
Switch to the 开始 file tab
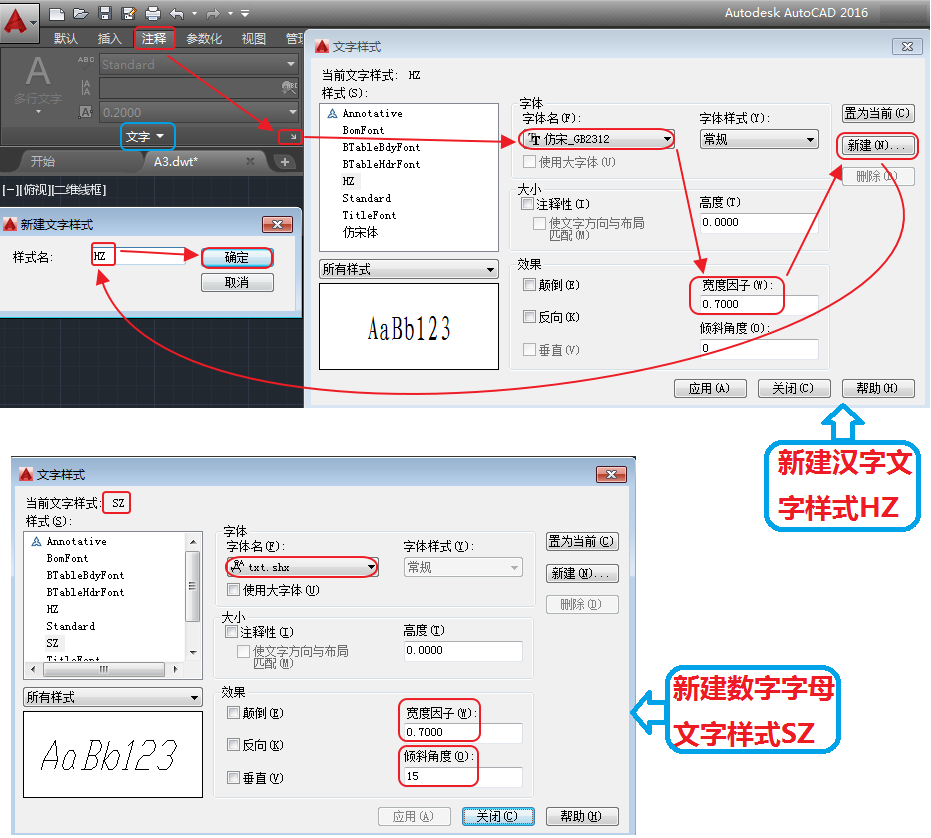click(43, 161)
